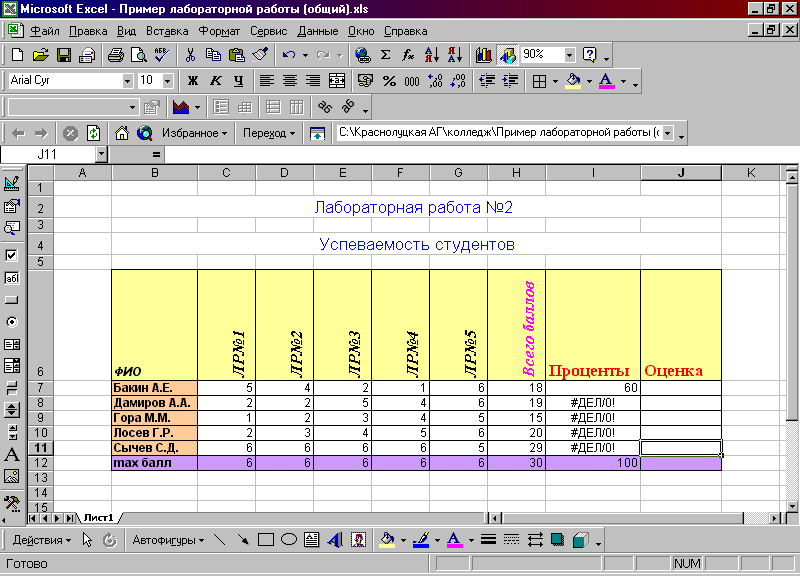Align cell text to the left

(x=267, y=81)
